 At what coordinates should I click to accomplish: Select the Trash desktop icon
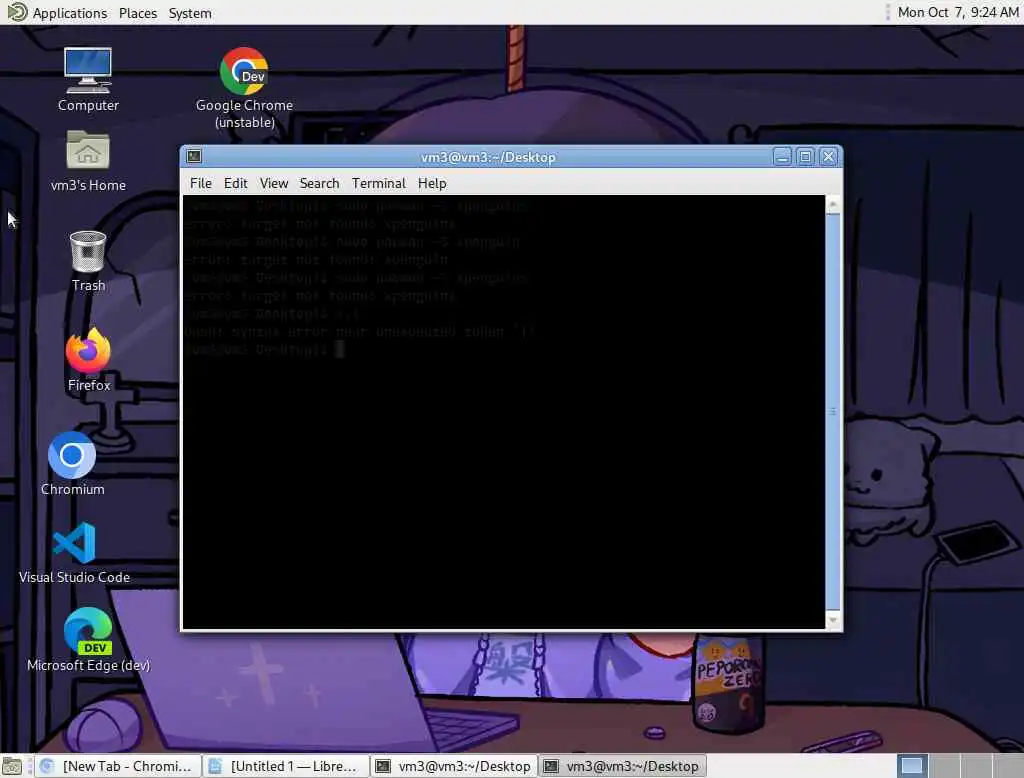[x=88, y=261]
